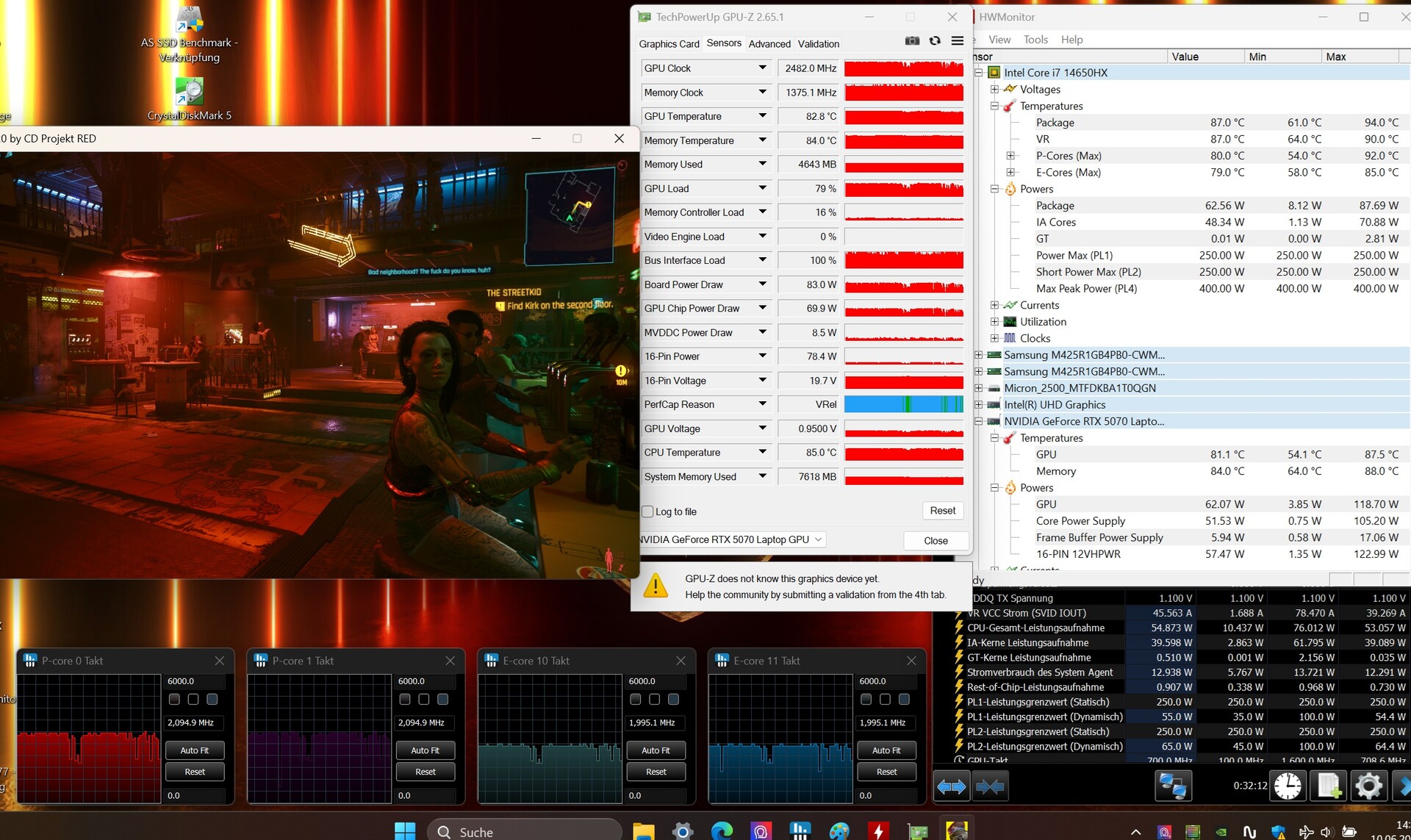Switch to the Advanced tab in GPU-Z

point(769,44)
